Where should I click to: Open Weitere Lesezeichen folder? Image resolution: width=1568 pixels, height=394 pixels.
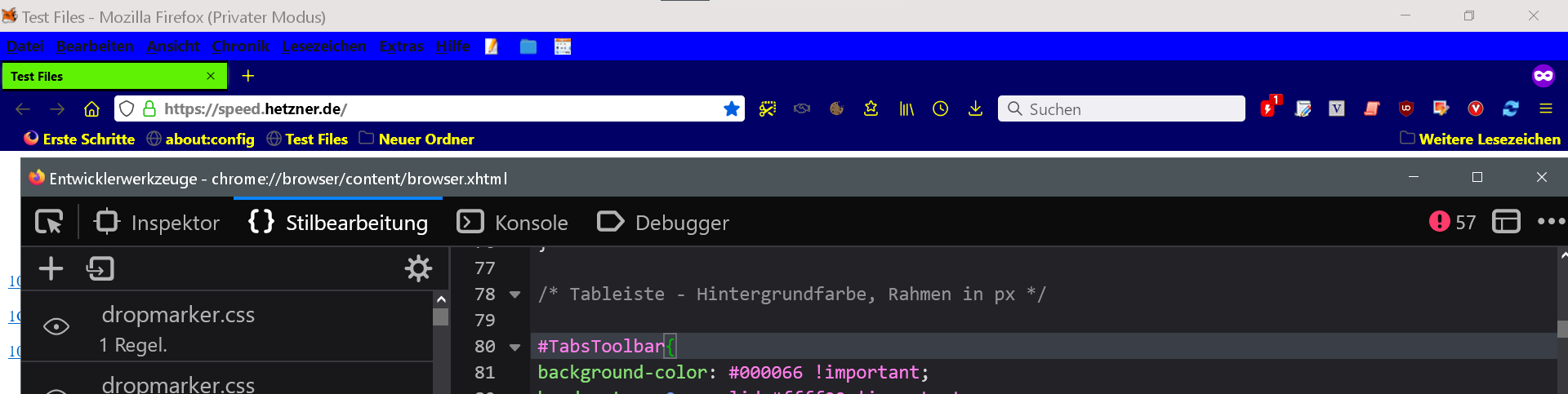click(1480, 139)
